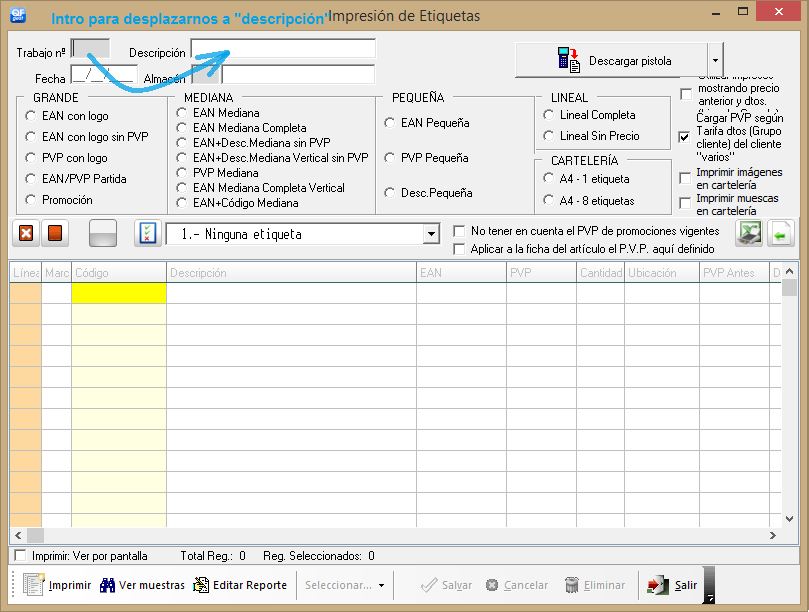Click the Almacén name field
Viewport: 809px width, 612px height.
coord(298,75)
